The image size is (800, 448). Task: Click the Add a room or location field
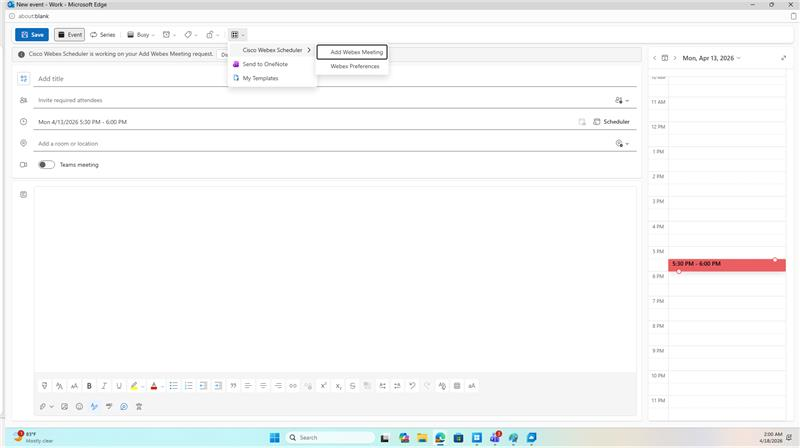[x=321, y=144]
